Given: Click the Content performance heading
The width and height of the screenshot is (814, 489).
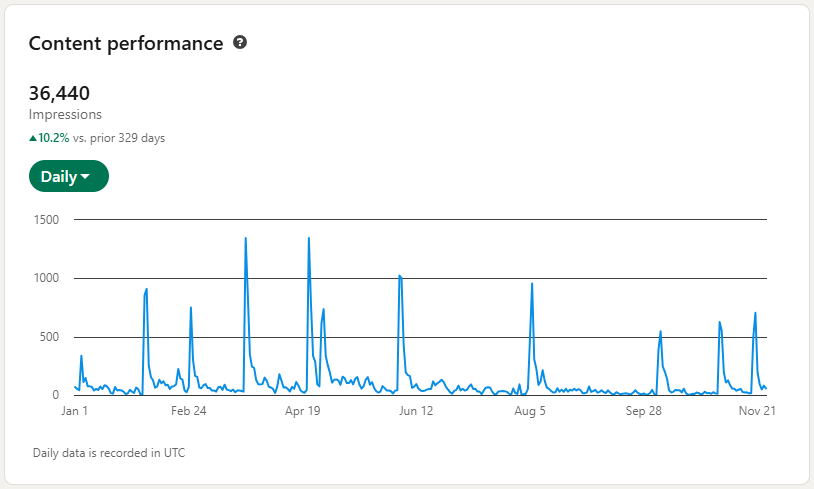Looking at the screenshot, I should (126, 43).
